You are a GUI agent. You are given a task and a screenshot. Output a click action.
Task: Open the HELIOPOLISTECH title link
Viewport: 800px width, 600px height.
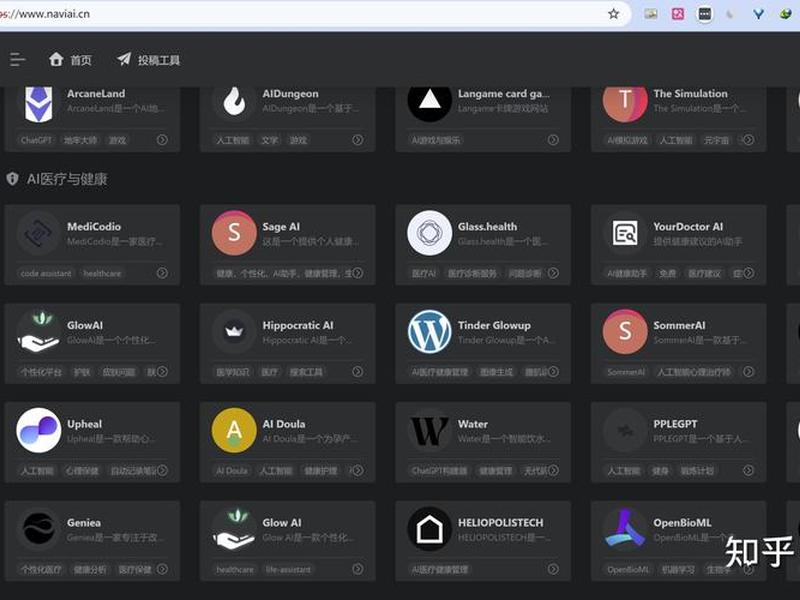(x=501, y=522)
